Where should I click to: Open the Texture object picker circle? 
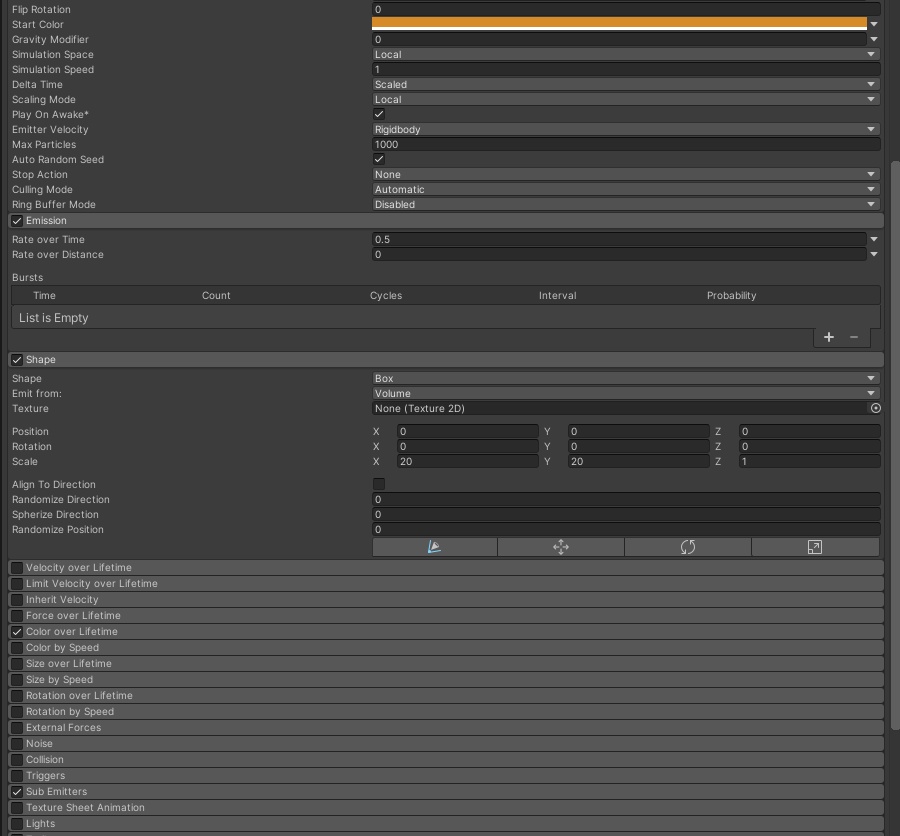(875, 408)
